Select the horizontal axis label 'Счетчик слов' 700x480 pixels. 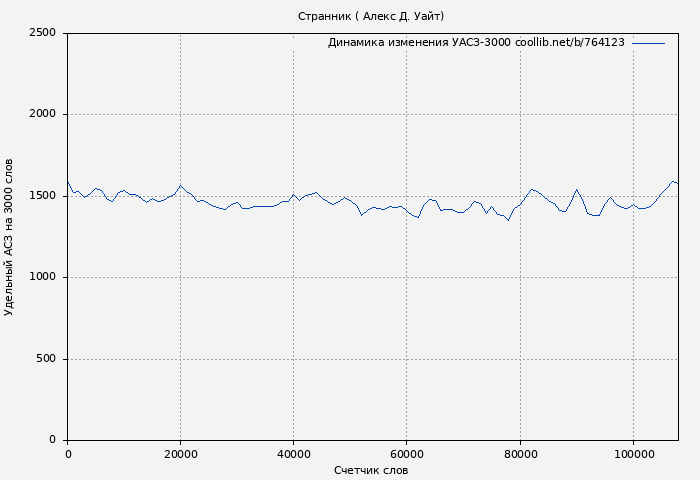click(x=371, y=470)
